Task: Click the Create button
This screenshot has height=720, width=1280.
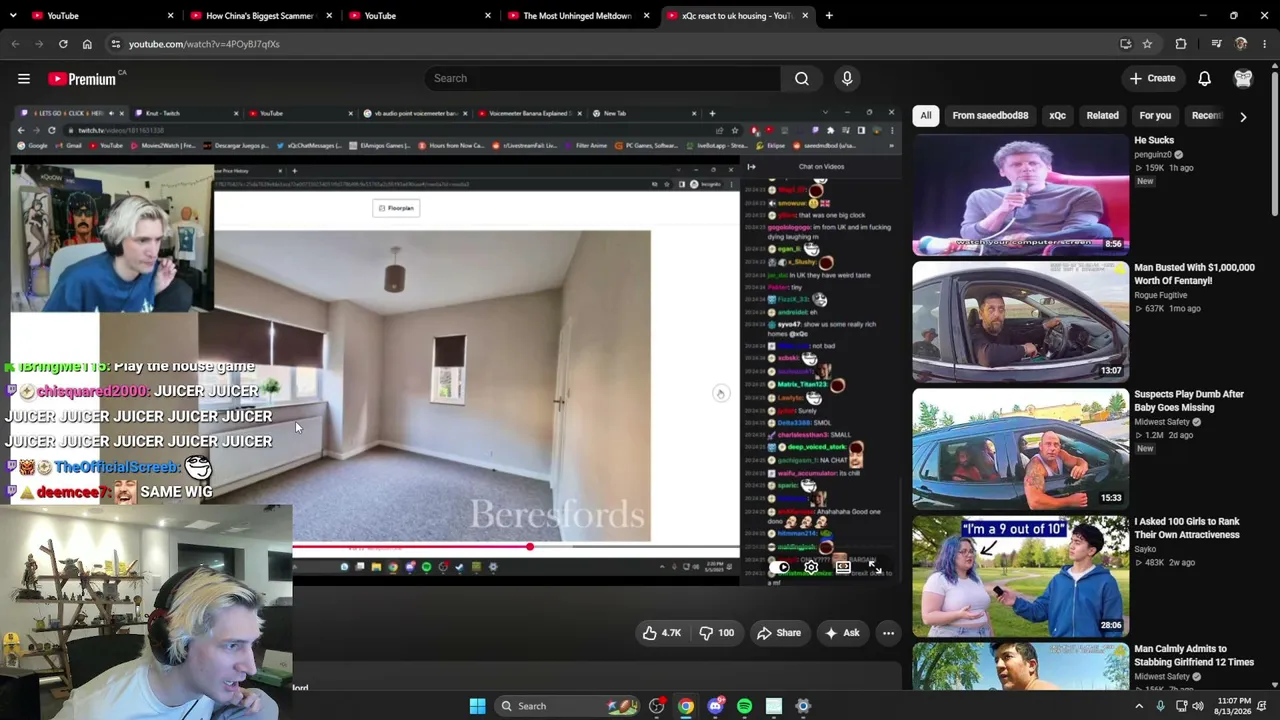Action: (x=1152, y=78)
